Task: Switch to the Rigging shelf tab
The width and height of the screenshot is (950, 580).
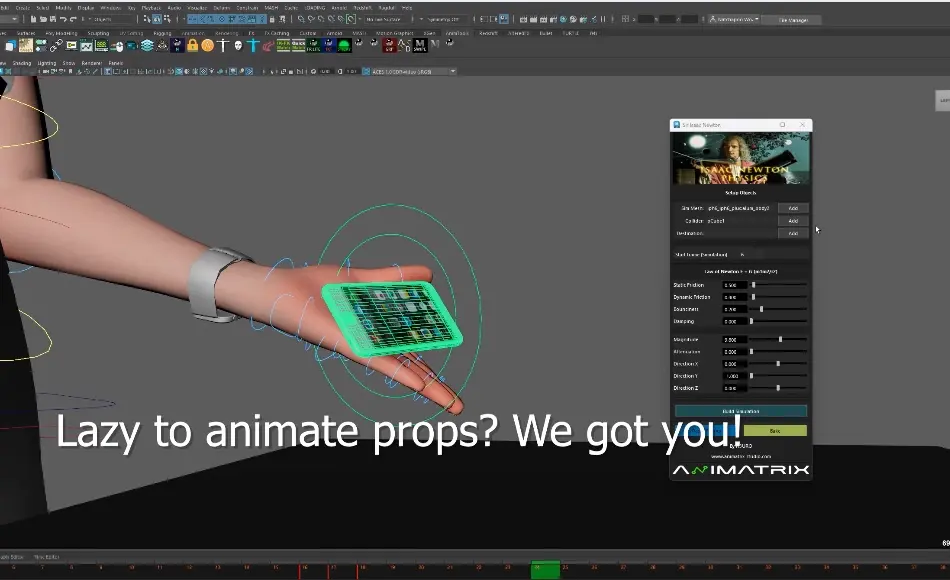Action: pos(162,33)
